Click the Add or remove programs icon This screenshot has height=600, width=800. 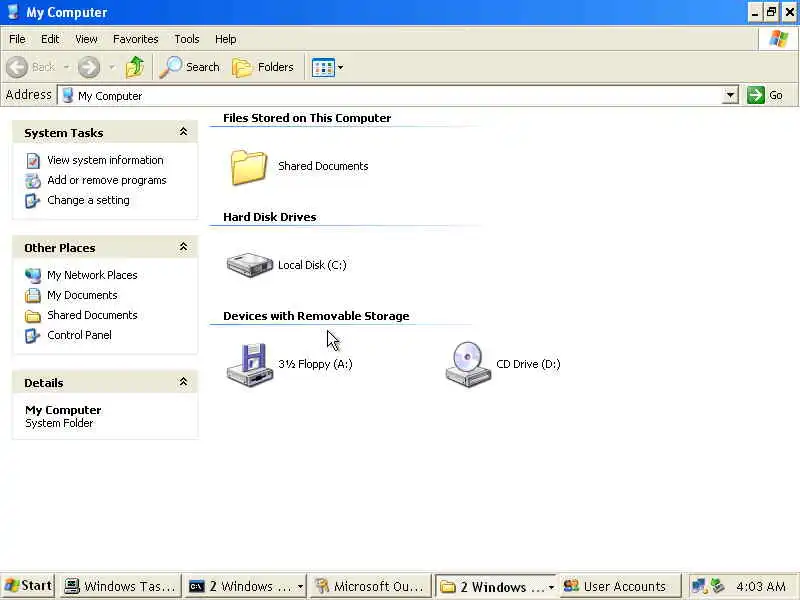33,181
